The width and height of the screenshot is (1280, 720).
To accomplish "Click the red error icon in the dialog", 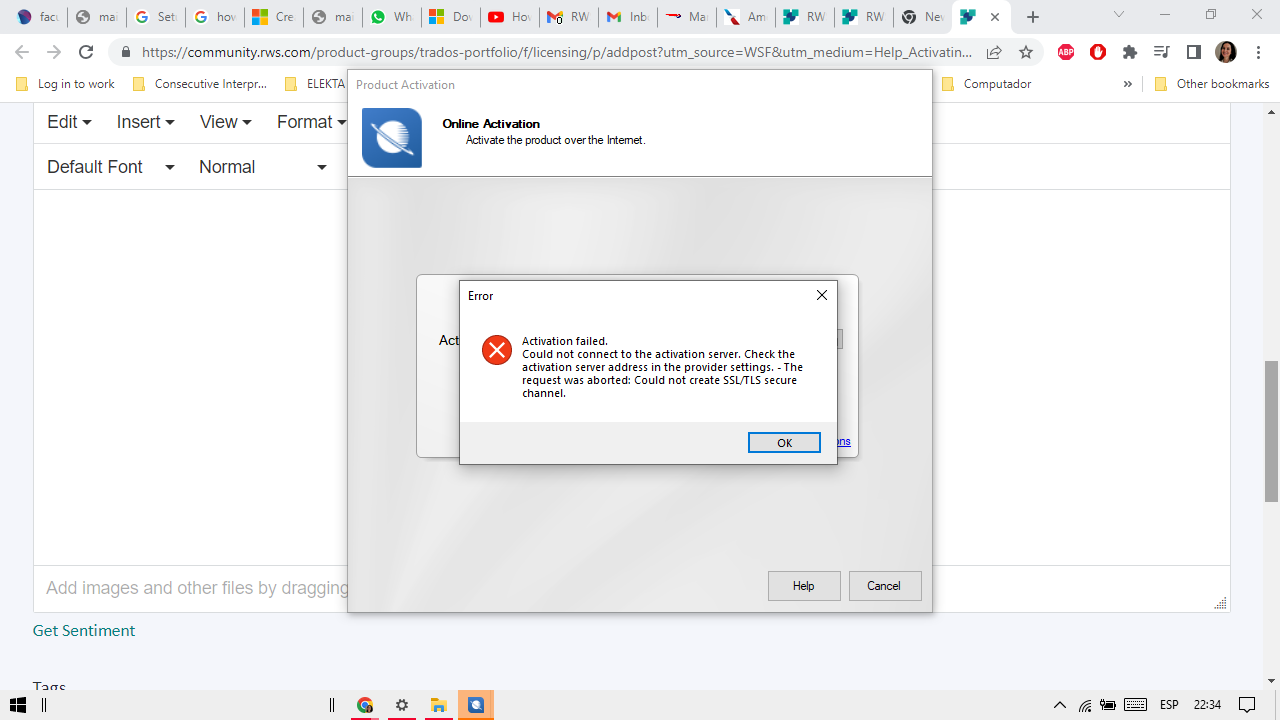I will pos(497,350).
